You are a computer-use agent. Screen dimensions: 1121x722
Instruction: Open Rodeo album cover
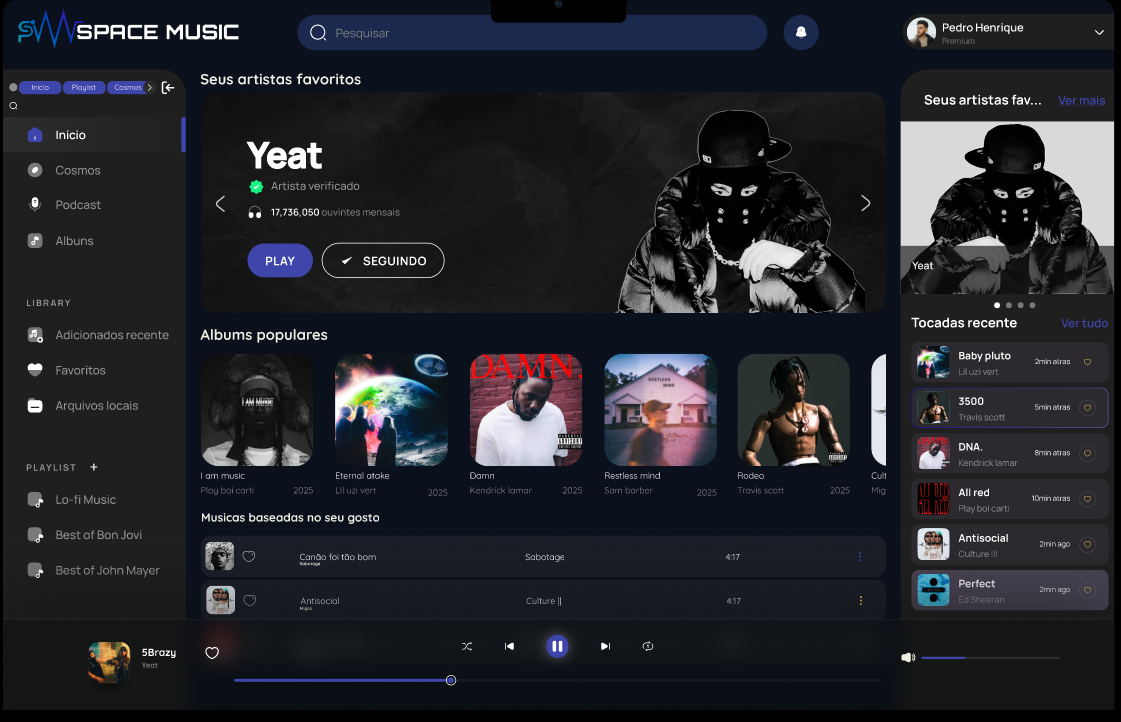point(794,410)
